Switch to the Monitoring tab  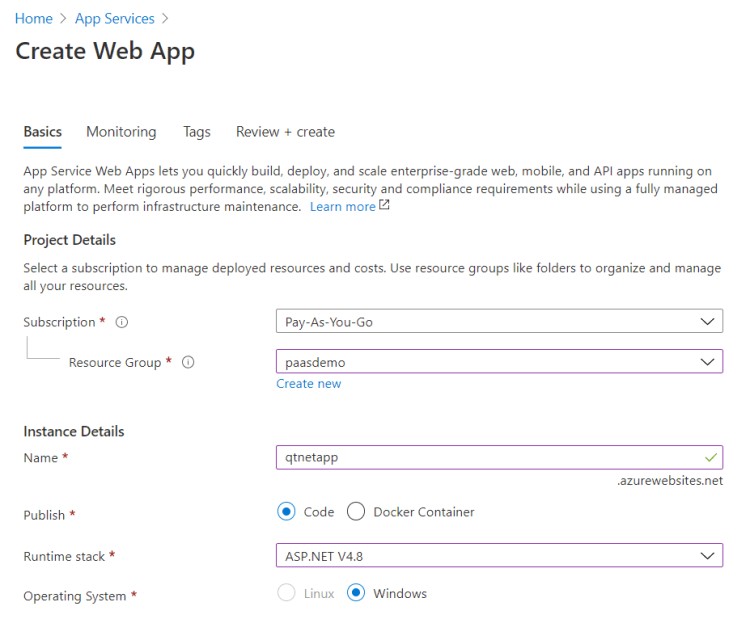tap(121, 132)
